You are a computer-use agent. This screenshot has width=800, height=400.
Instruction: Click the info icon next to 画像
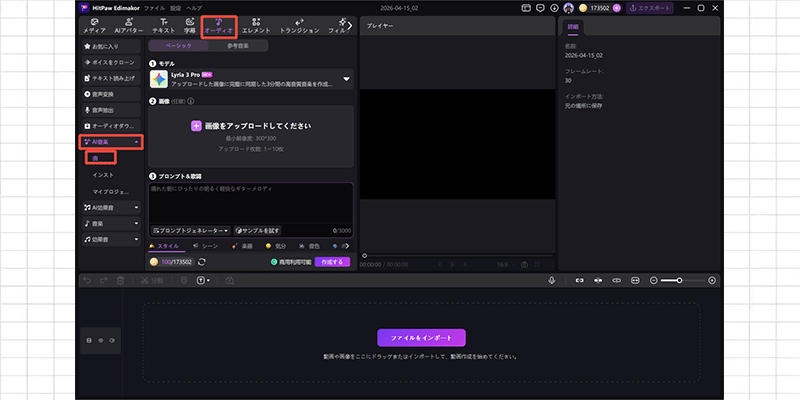191,101
